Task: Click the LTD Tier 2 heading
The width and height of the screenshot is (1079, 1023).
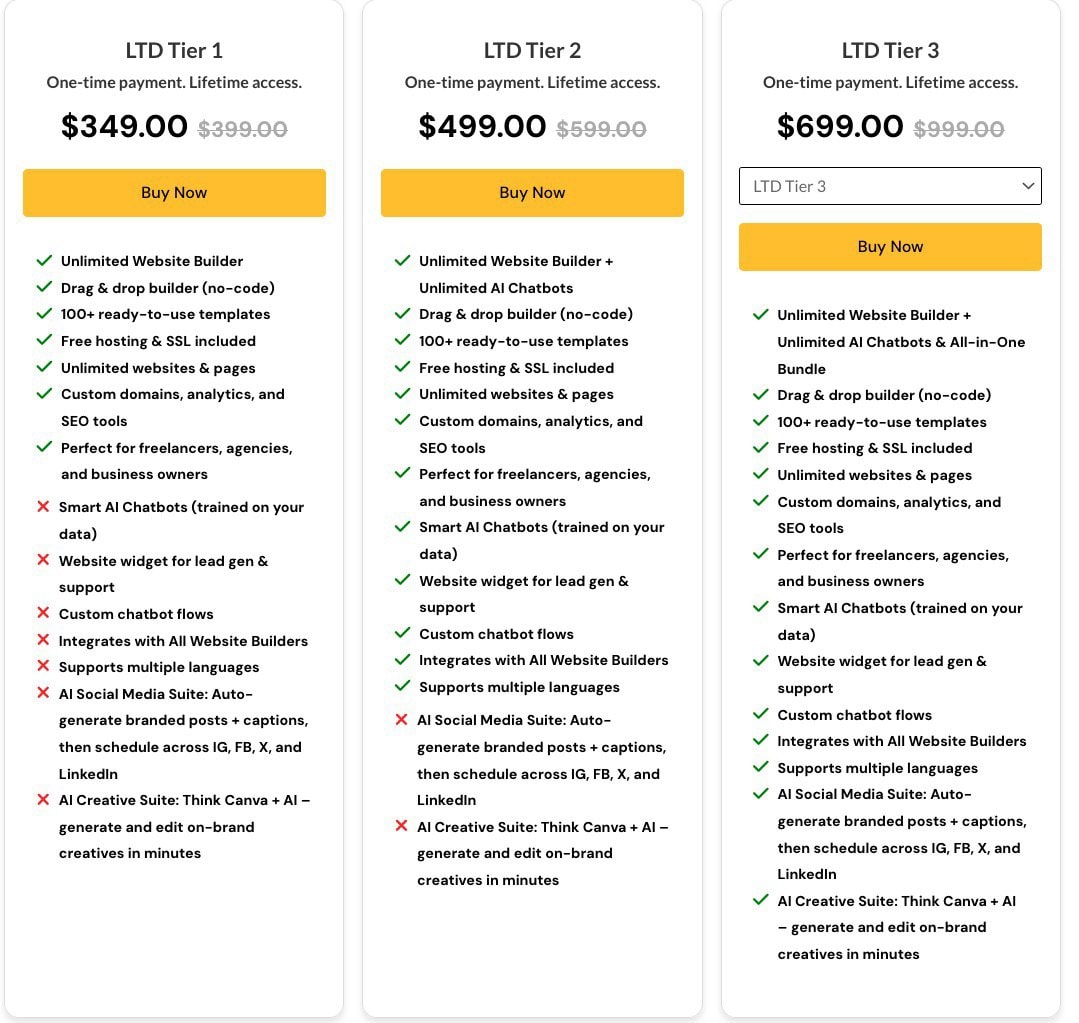Action: tap(532, 50)
